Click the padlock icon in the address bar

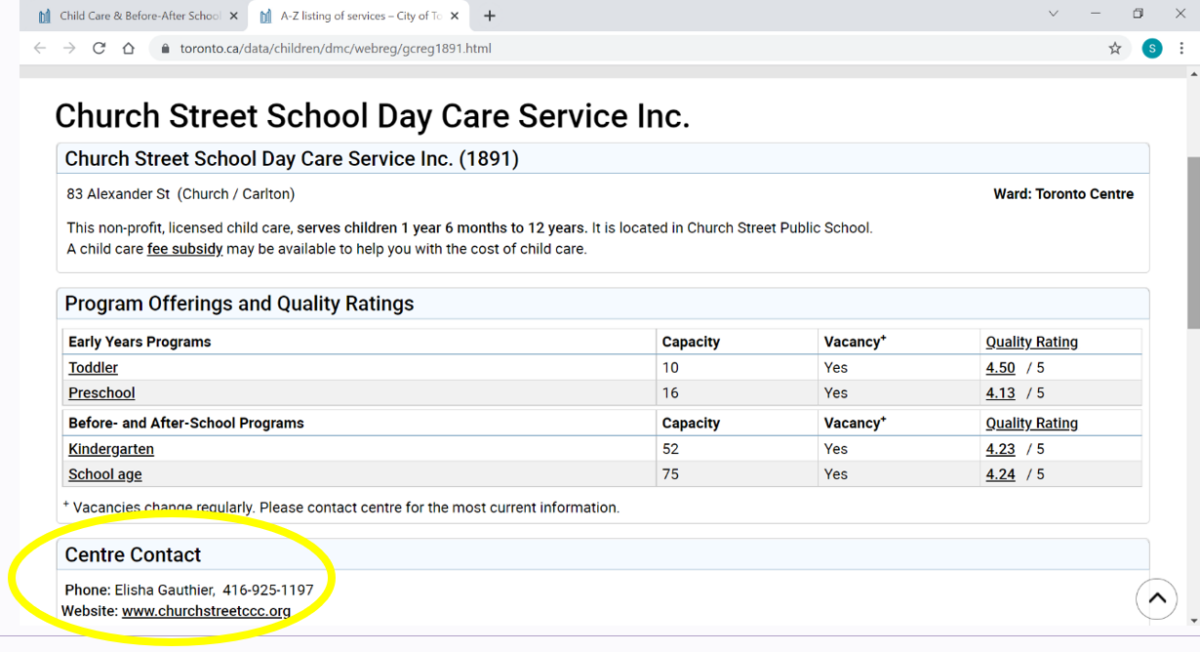pyautogui.click(x=165, y=47)
